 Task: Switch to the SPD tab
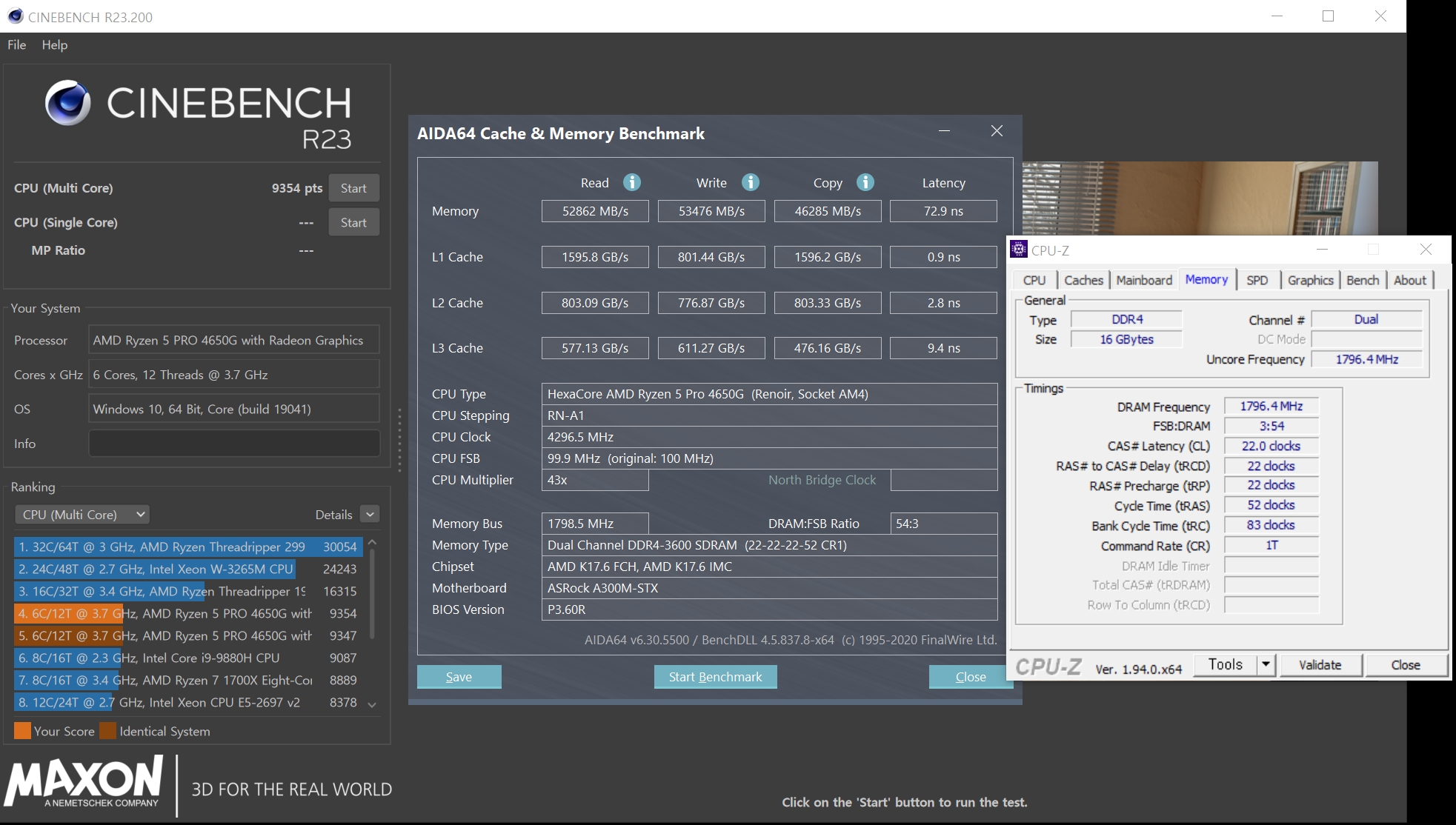coord(1257,280)
